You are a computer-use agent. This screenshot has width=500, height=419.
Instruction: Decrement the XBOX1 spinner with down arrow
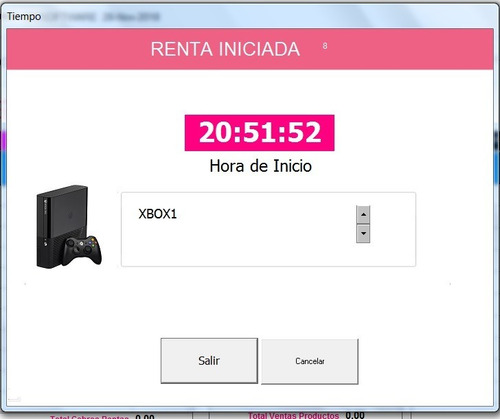click(x=363, y=234)
